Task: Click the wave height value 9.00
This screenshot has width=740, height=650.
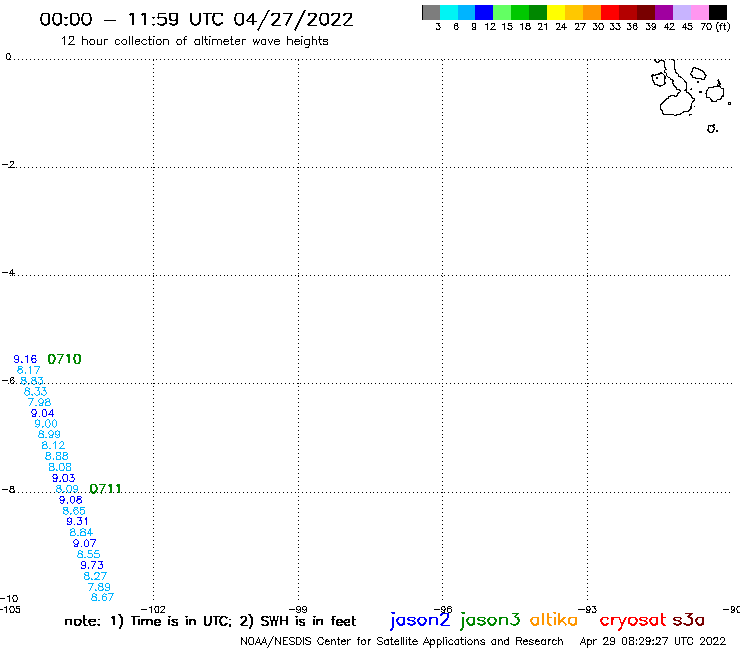Action: tap(46, 424)
